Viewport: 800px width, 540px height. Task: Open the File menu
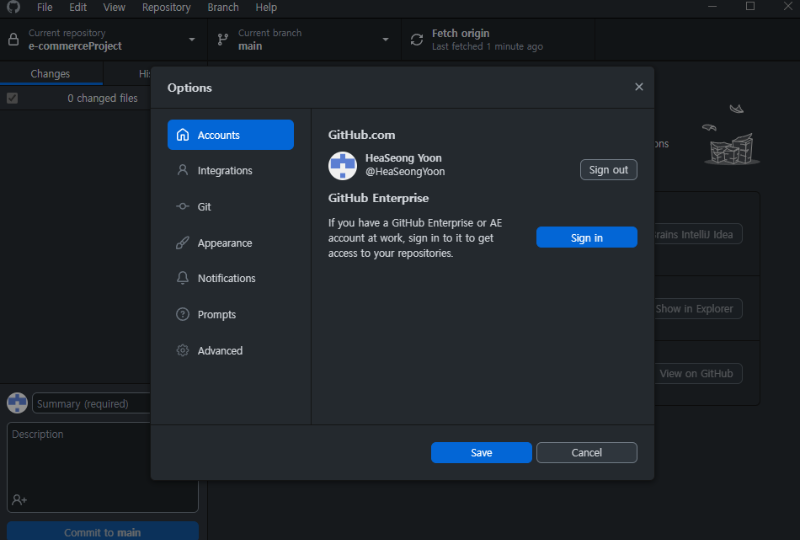tap(44, 7)
